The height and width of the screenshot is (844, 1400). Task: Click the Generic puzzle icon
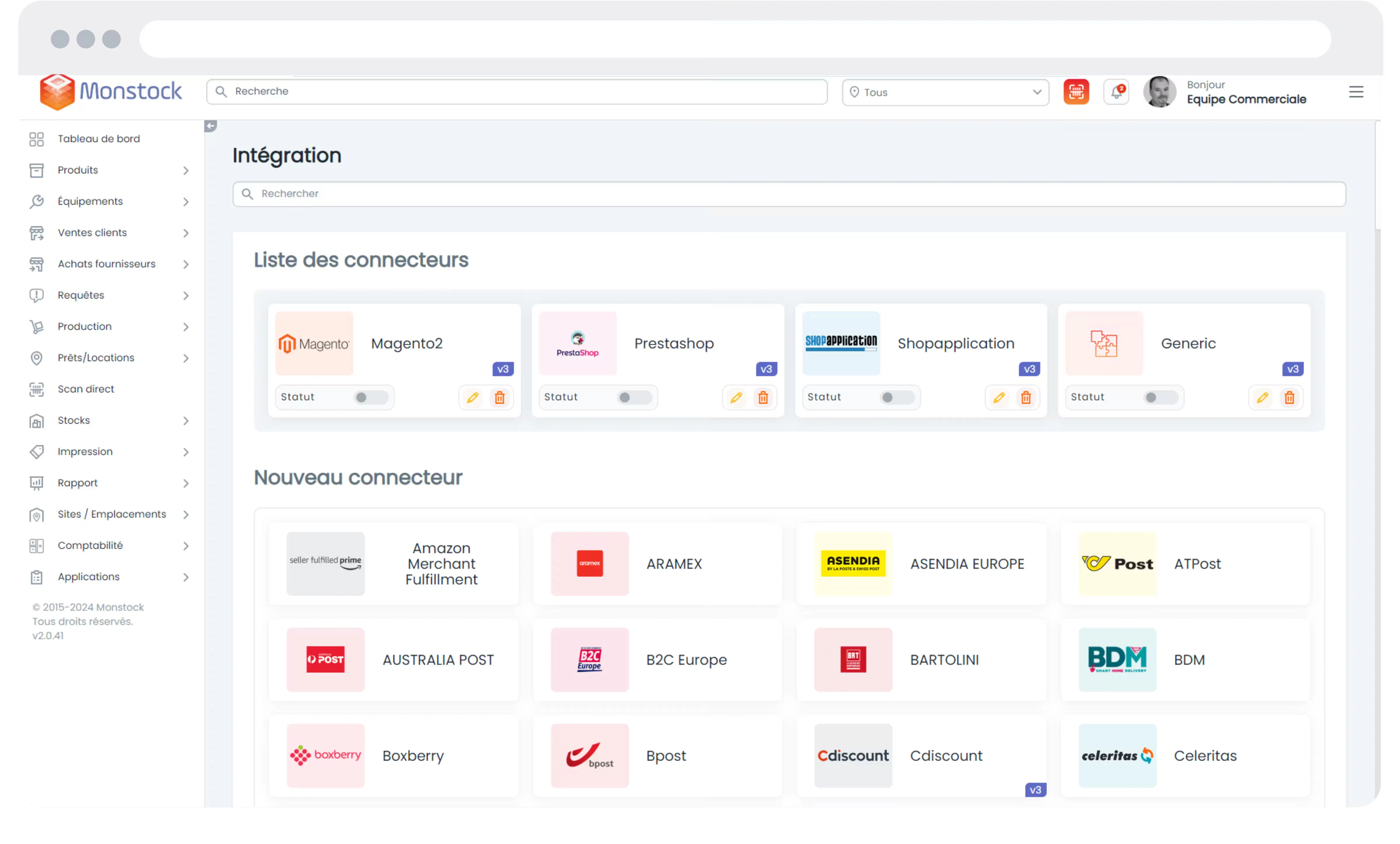click(x=1104, y=343)
